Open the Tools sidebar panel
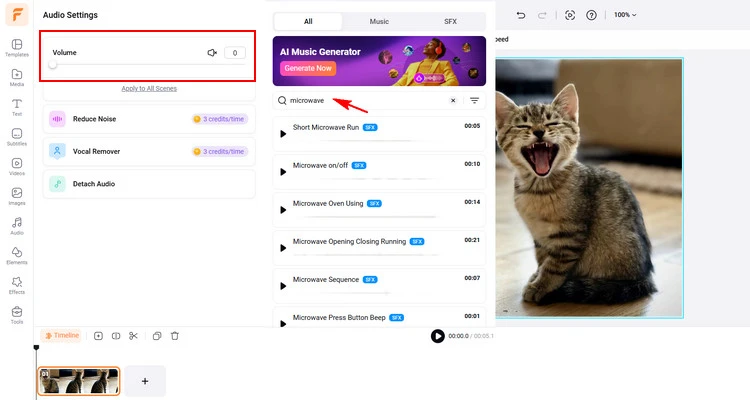The width and height of the screenshot is (750, 400). click(17, 315)
